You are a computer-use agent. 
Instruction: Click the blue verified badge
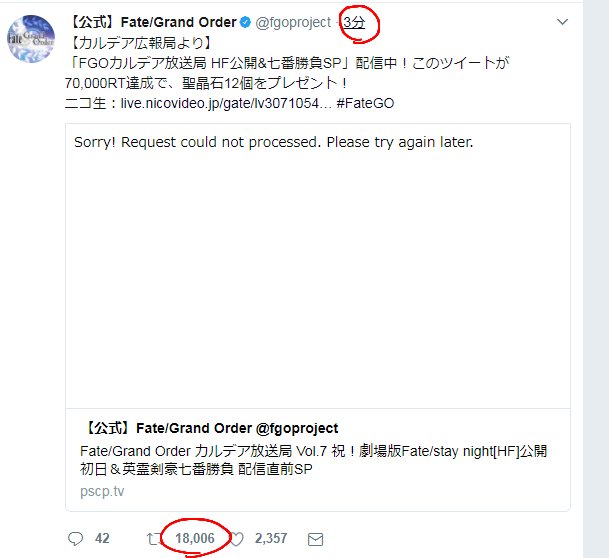pos(245,23)
